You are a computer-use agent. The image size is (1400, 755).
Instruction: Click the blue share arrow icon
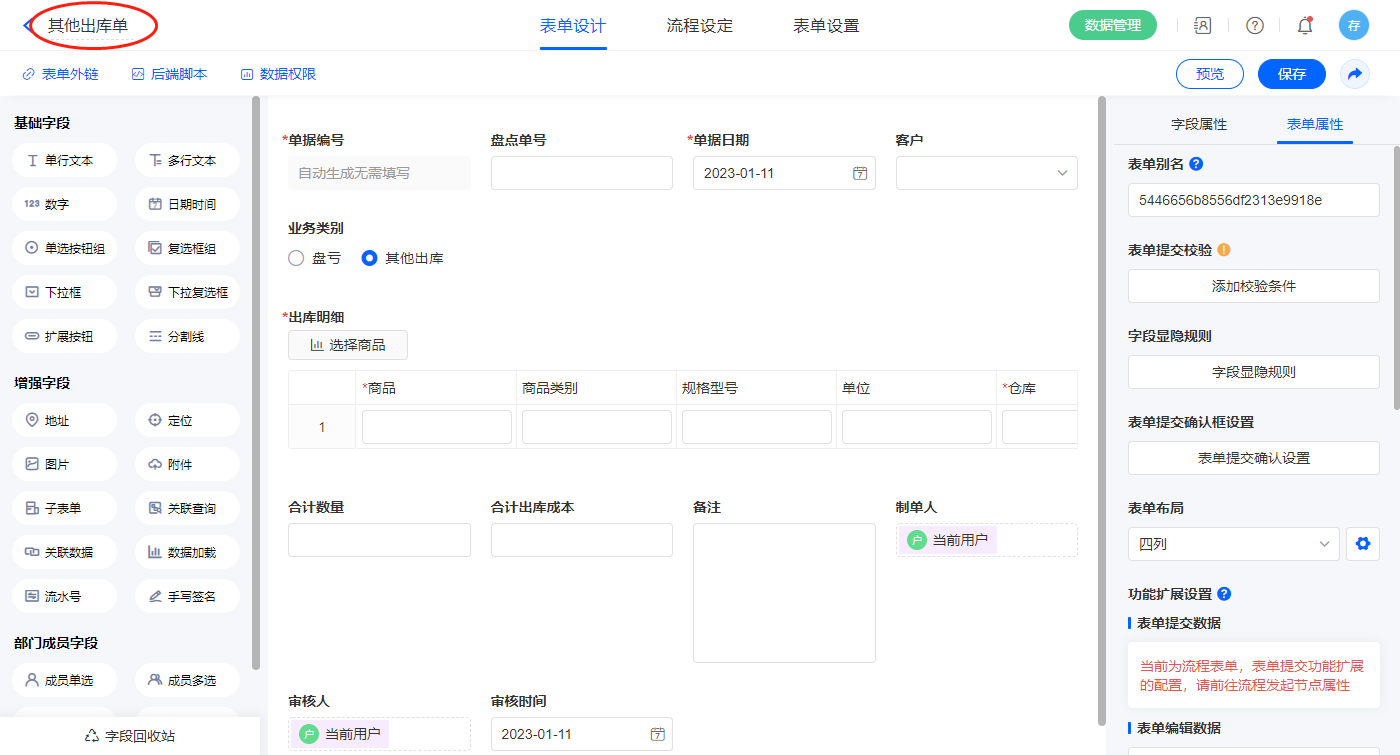click(x=1355, y=74)
